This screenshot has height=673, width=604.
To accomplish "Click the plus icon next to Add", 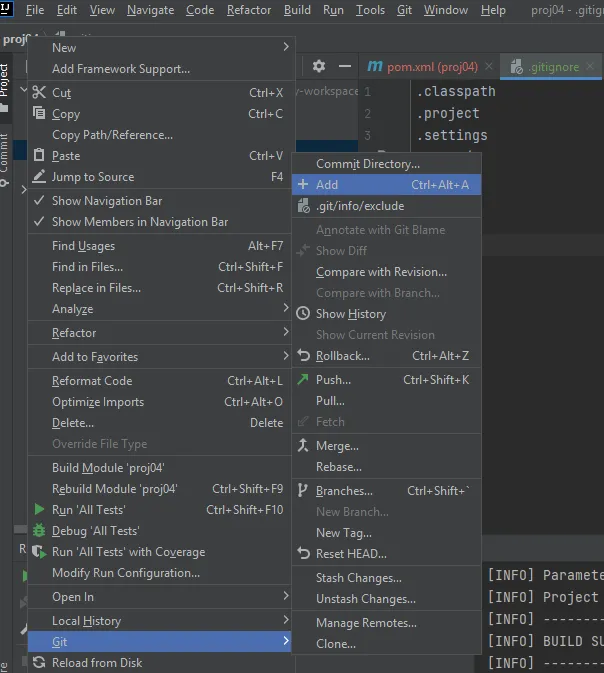I will tap(303, 184).
